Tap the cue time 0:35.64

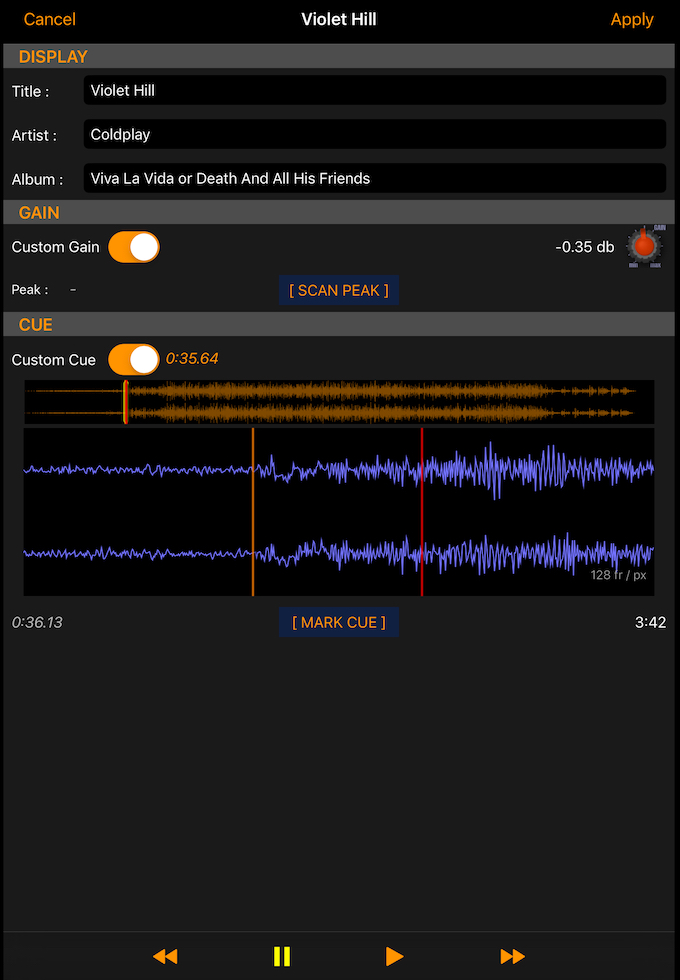(192, 359)
